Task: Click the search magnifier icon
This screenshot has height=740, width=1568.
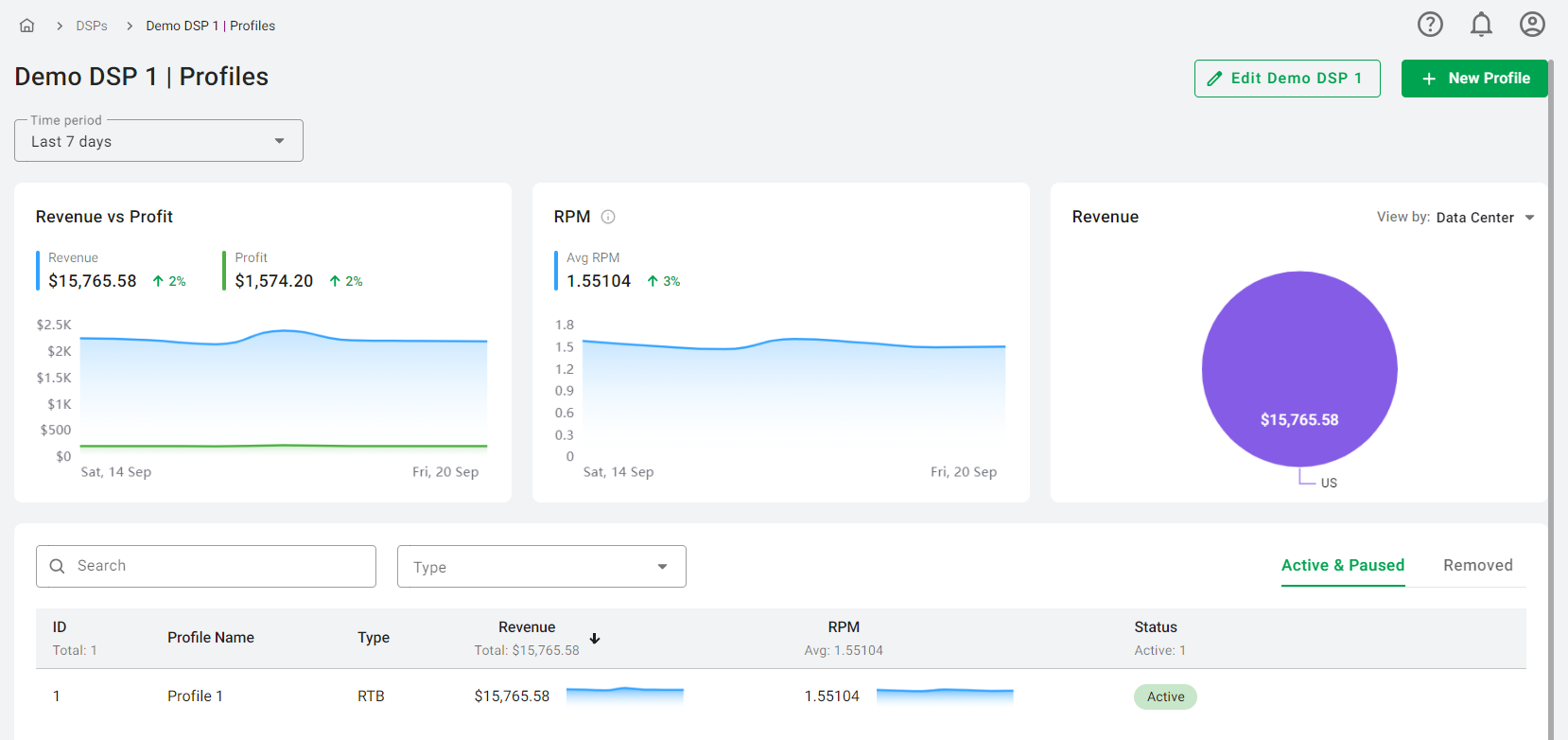Action: coord(58,566)
